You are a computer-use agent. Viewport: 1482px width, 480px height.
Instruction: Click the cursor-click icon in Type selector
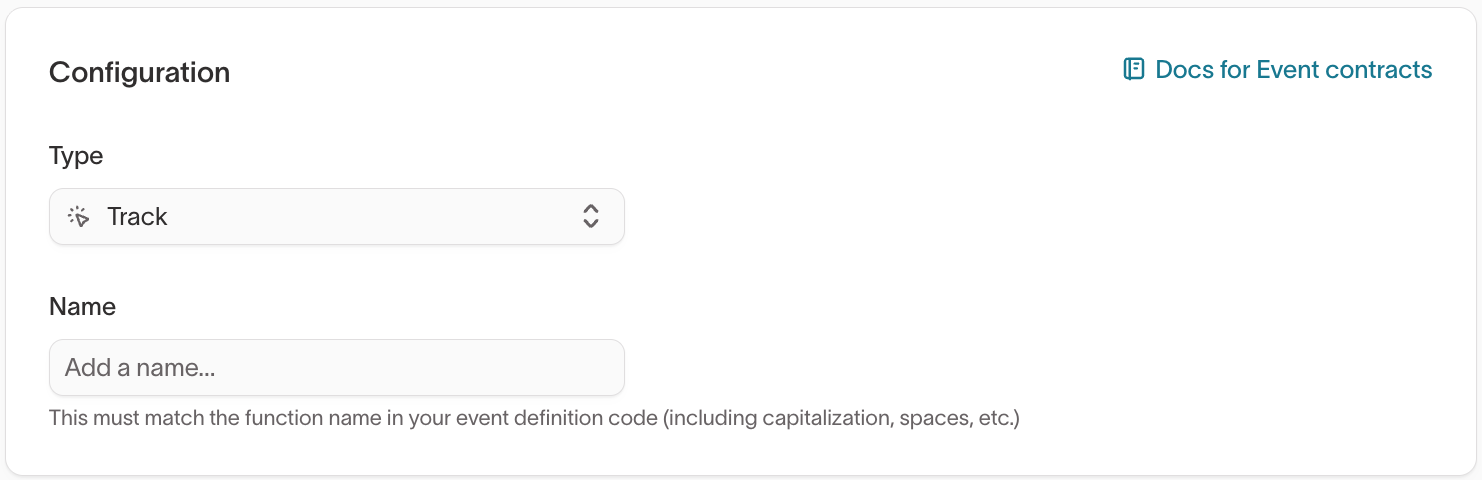coord(78,216)
